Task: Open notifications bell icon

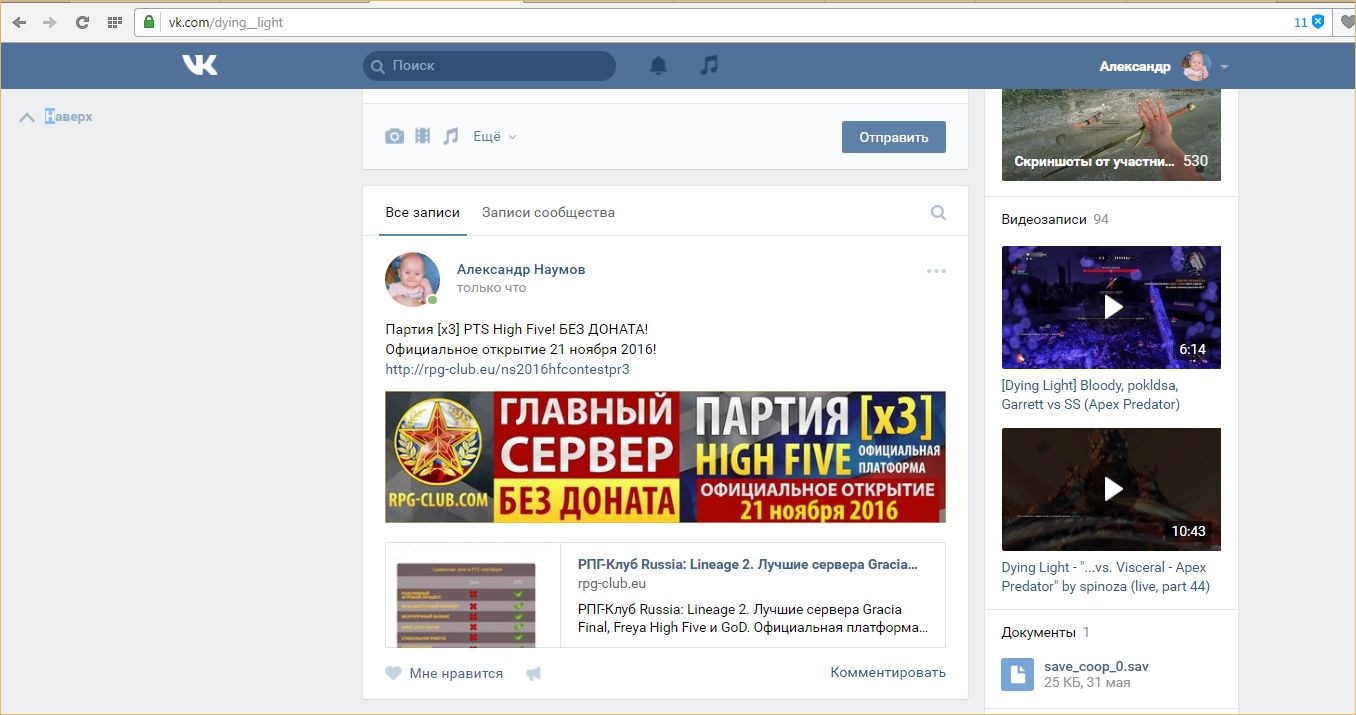Action: [x=658, y=66]
